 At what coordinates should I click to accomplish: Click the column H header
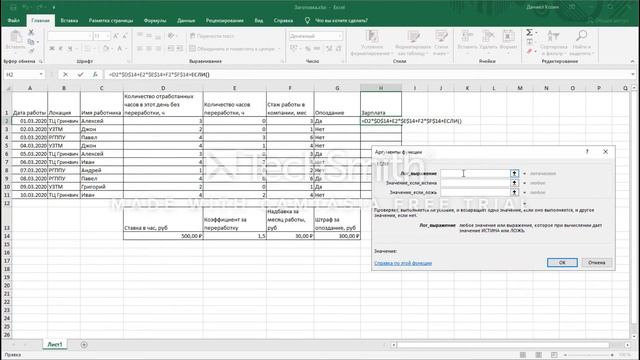(x=381, y=88)
